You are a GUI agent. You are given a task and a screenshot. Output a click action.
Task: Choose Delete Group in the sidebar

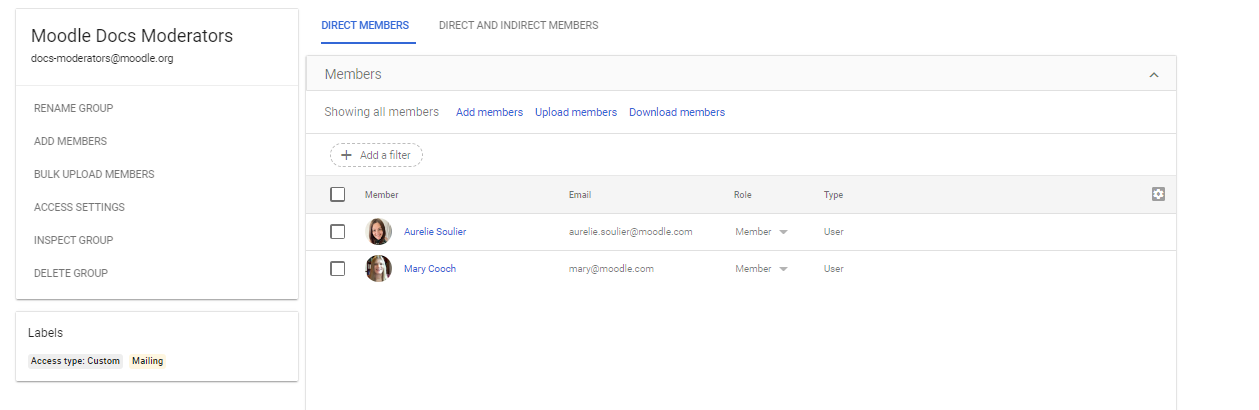tap(70, 273)
